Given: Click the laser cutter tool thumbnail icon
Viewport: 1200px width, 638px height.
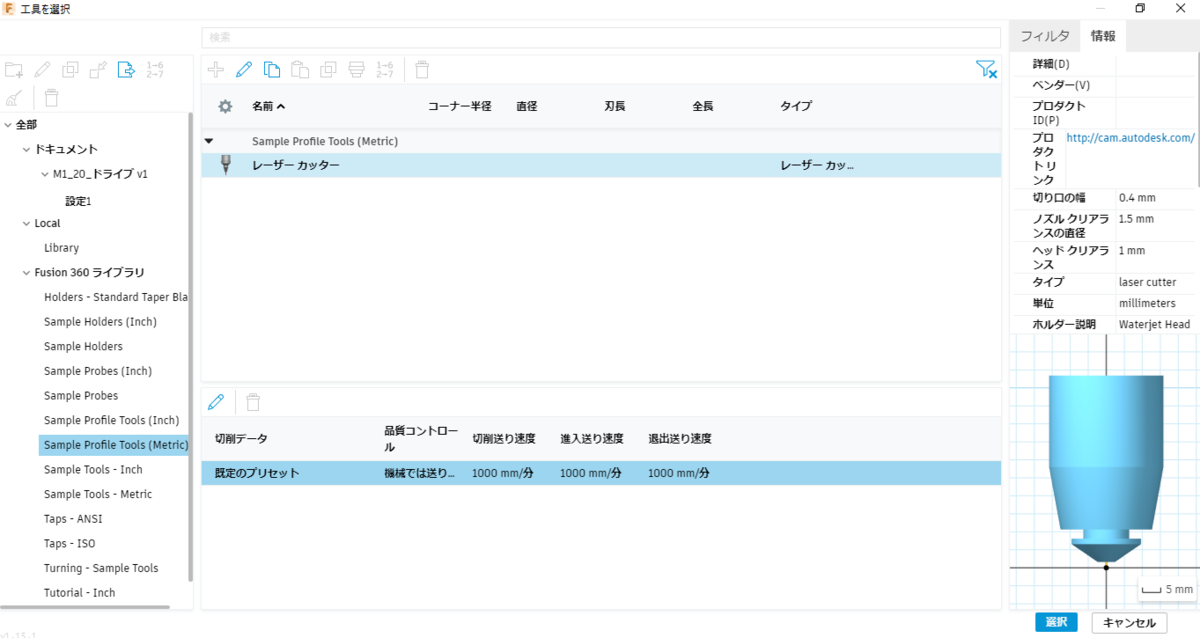Looking at the screenshot, I should [225, 165].
